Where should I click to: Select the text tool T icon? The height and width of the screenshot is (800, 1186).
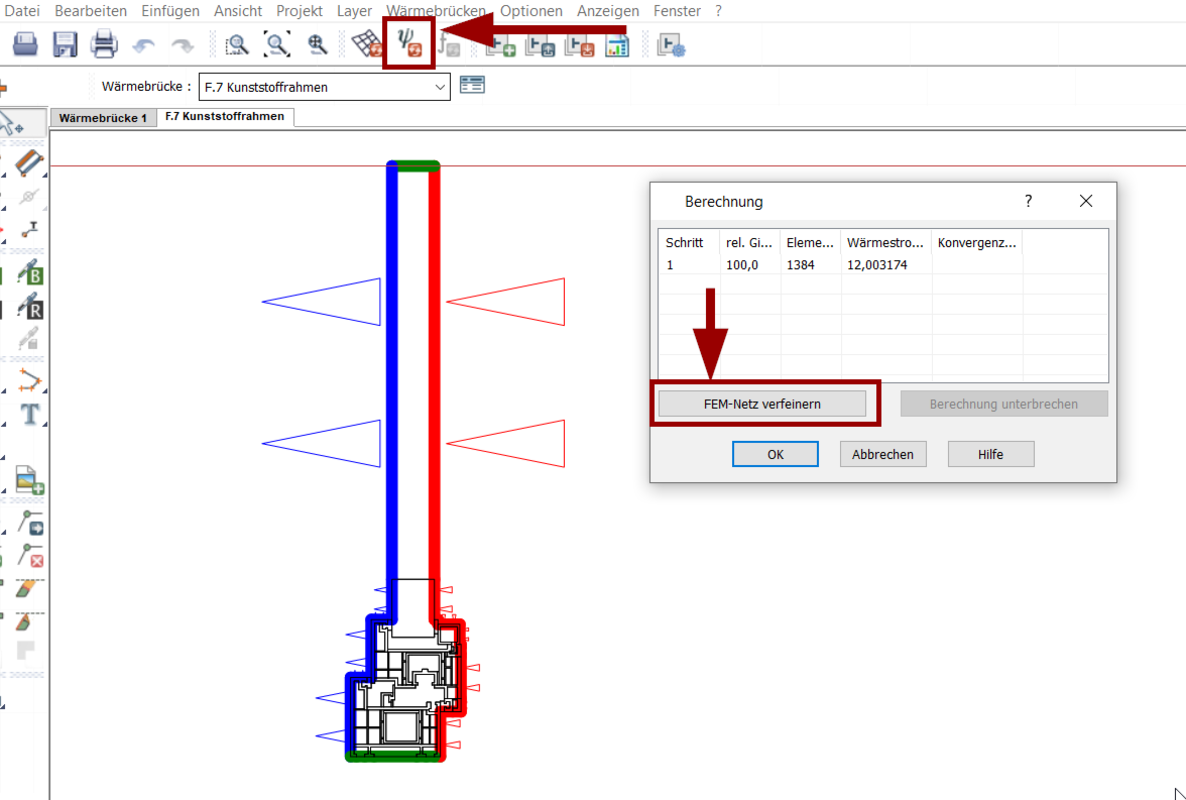(31, 414)
